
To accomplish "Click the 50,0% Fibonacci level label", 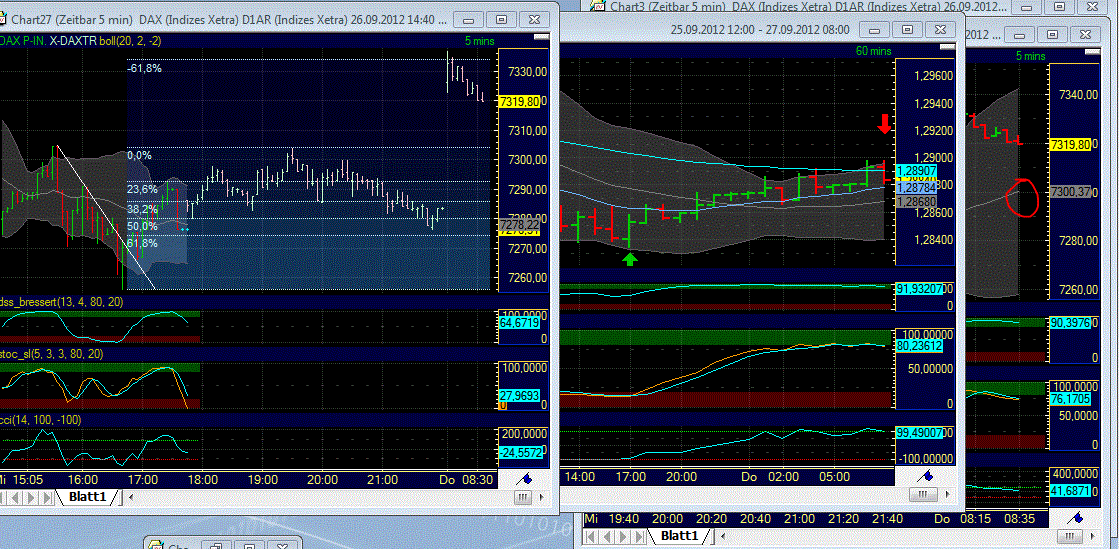I will click(x=142, y=226).
